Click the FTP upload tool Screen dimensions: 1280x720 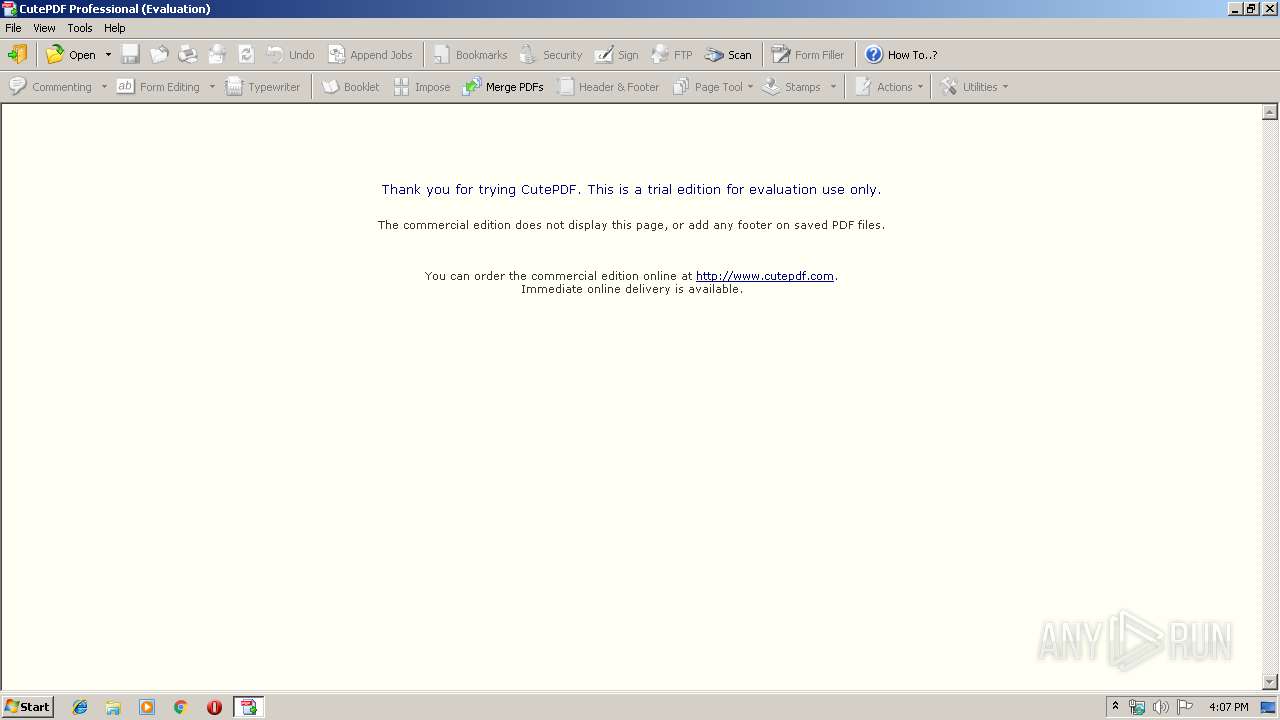(x=671, y=55)
